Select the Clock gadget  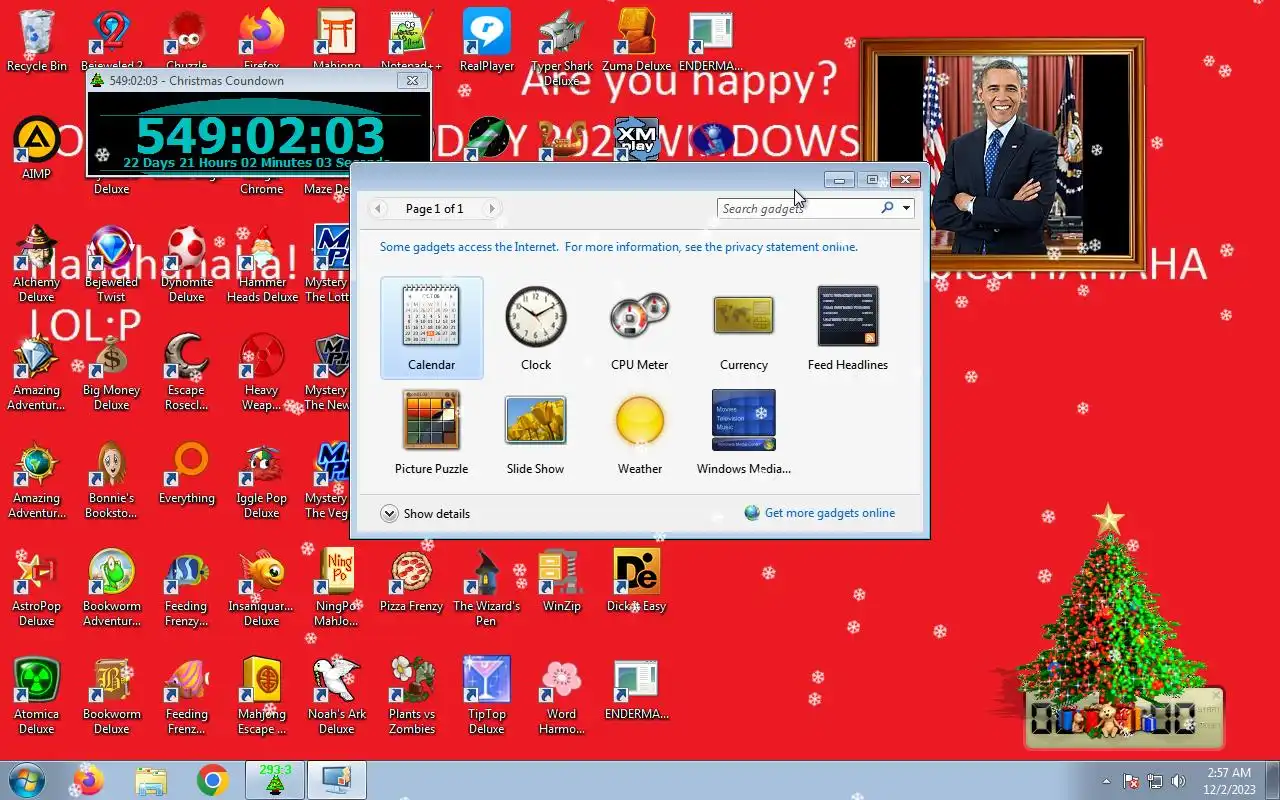tap(536, 328)
